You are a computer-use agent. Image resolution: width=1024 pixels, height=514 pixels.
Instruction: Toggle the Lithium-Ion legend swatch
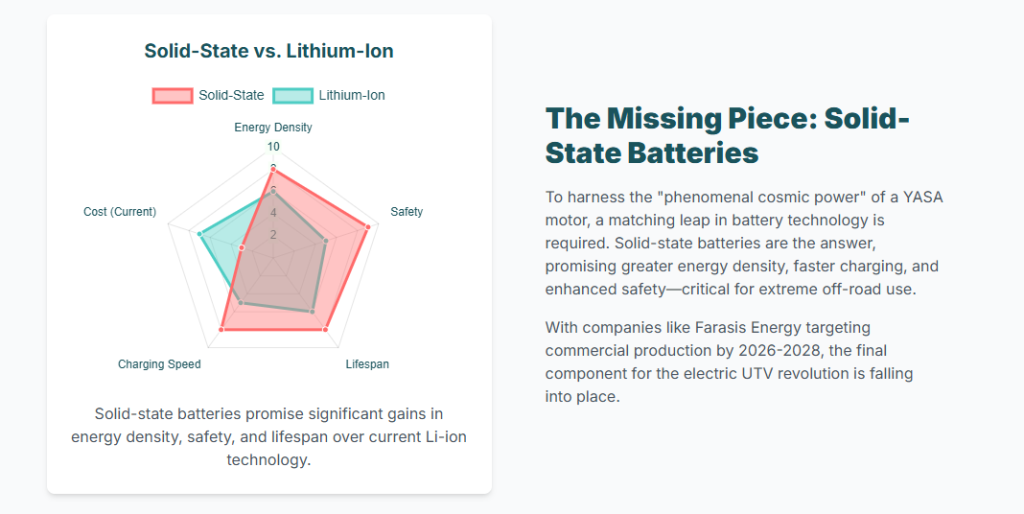tap(292, 95)
